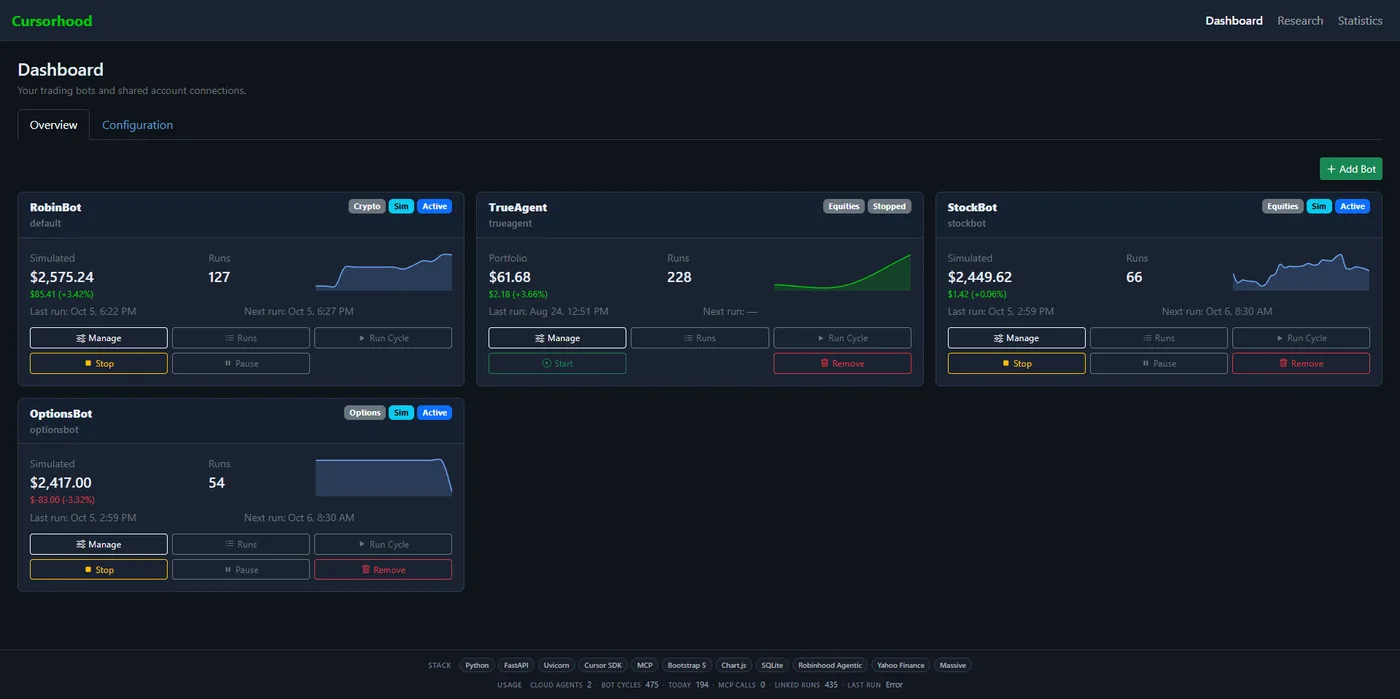Open the Research page
This screenshot has height=699, width=1400.
point(1300,20)
